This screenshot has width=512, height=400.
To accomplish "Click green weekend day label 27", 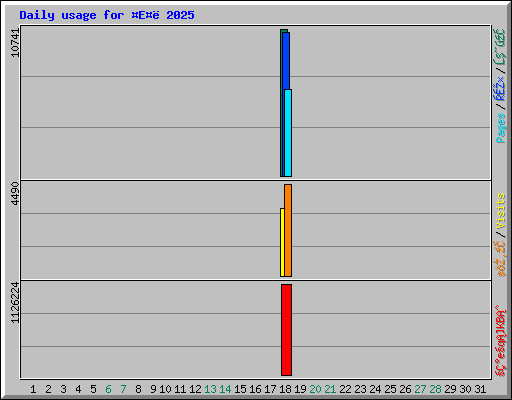I will tap(420, 389).
